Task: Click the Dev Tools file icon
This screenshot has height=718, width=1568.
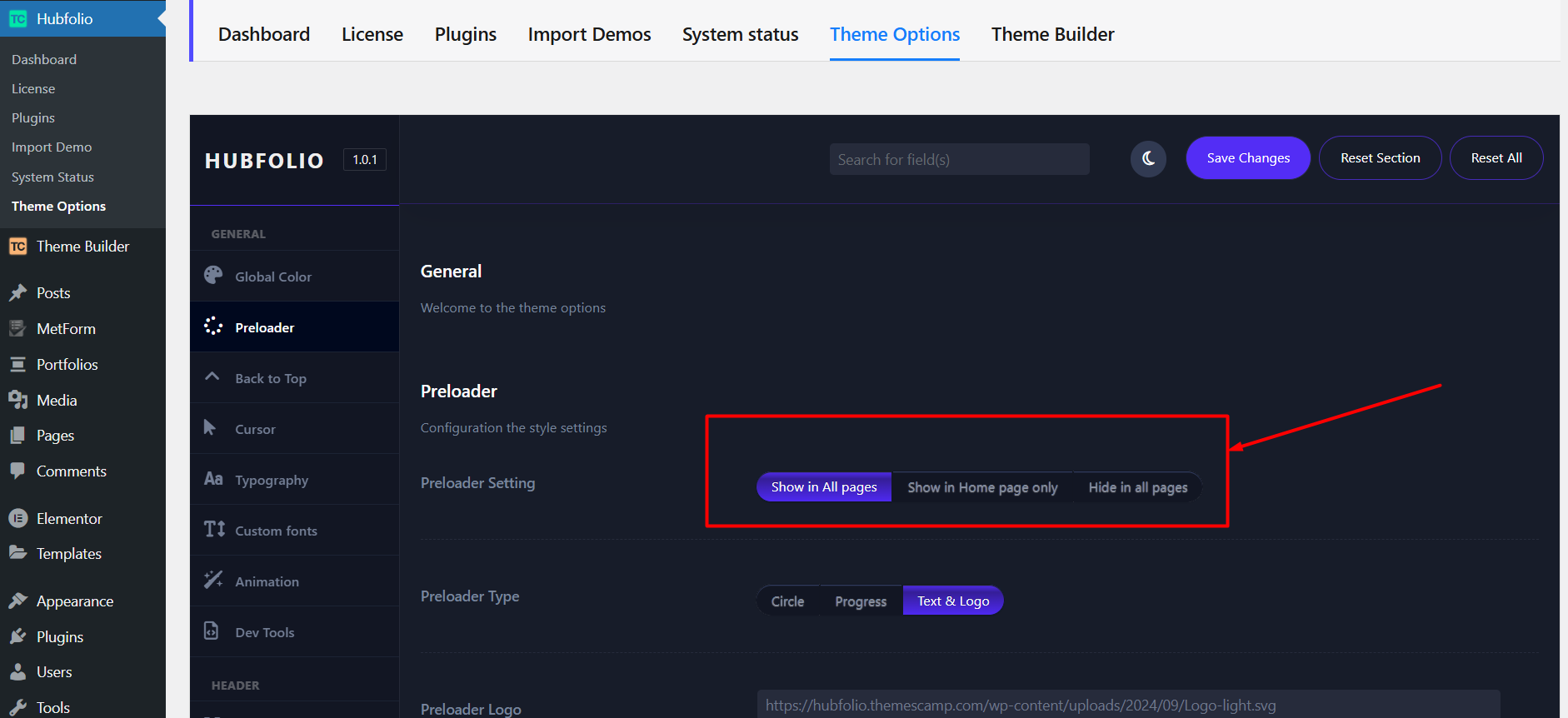Action: tap(212, 631)
